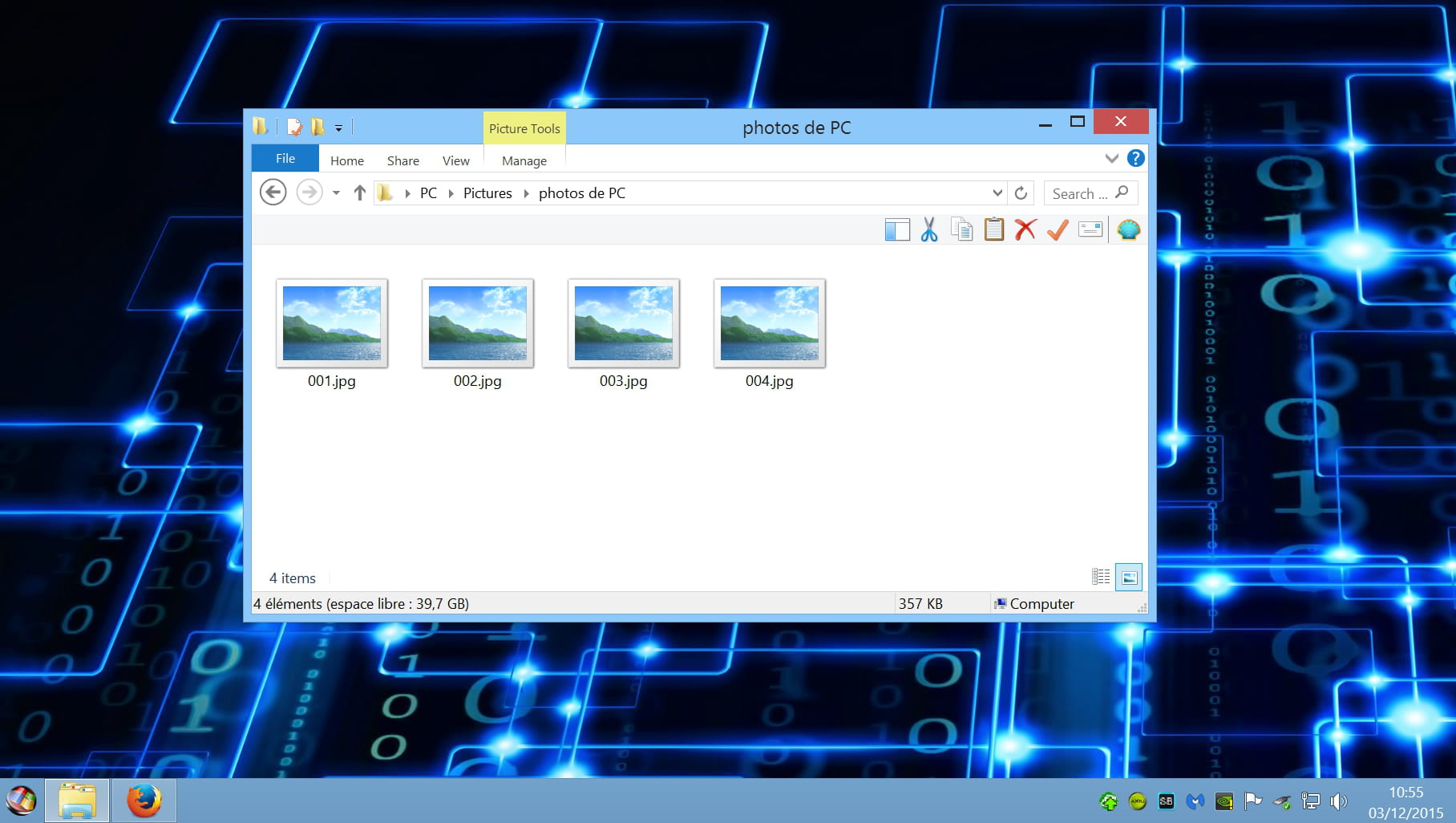Screen dimensions: 1456x823
Task: Go to Pictures in the breadcrumb
Action: pos(487,193)
